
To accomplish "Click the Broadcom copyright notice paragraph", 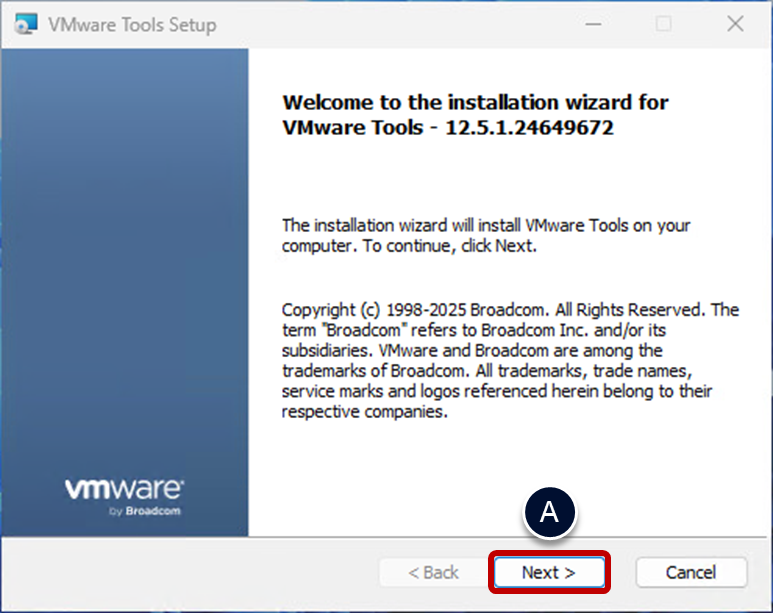I will 510,360.
